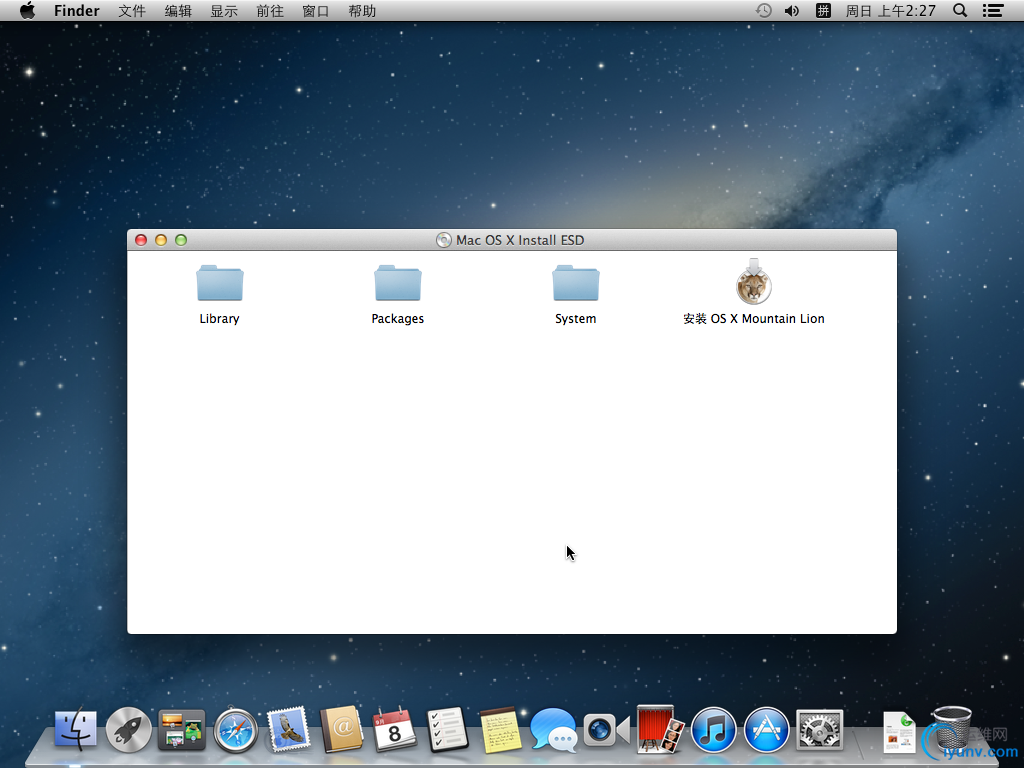Open the App Store from Dock
Image resolution: width=1024 pixels, height=768 pixels.
tap(767, 729)
